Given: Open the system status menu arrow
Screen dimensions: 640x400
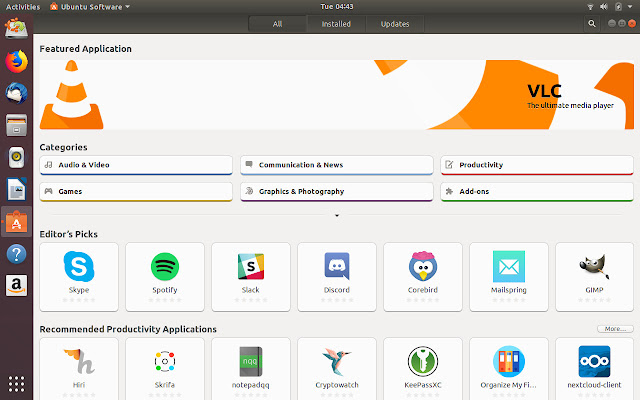Looking at the screenshot, I should coord(630,7).
